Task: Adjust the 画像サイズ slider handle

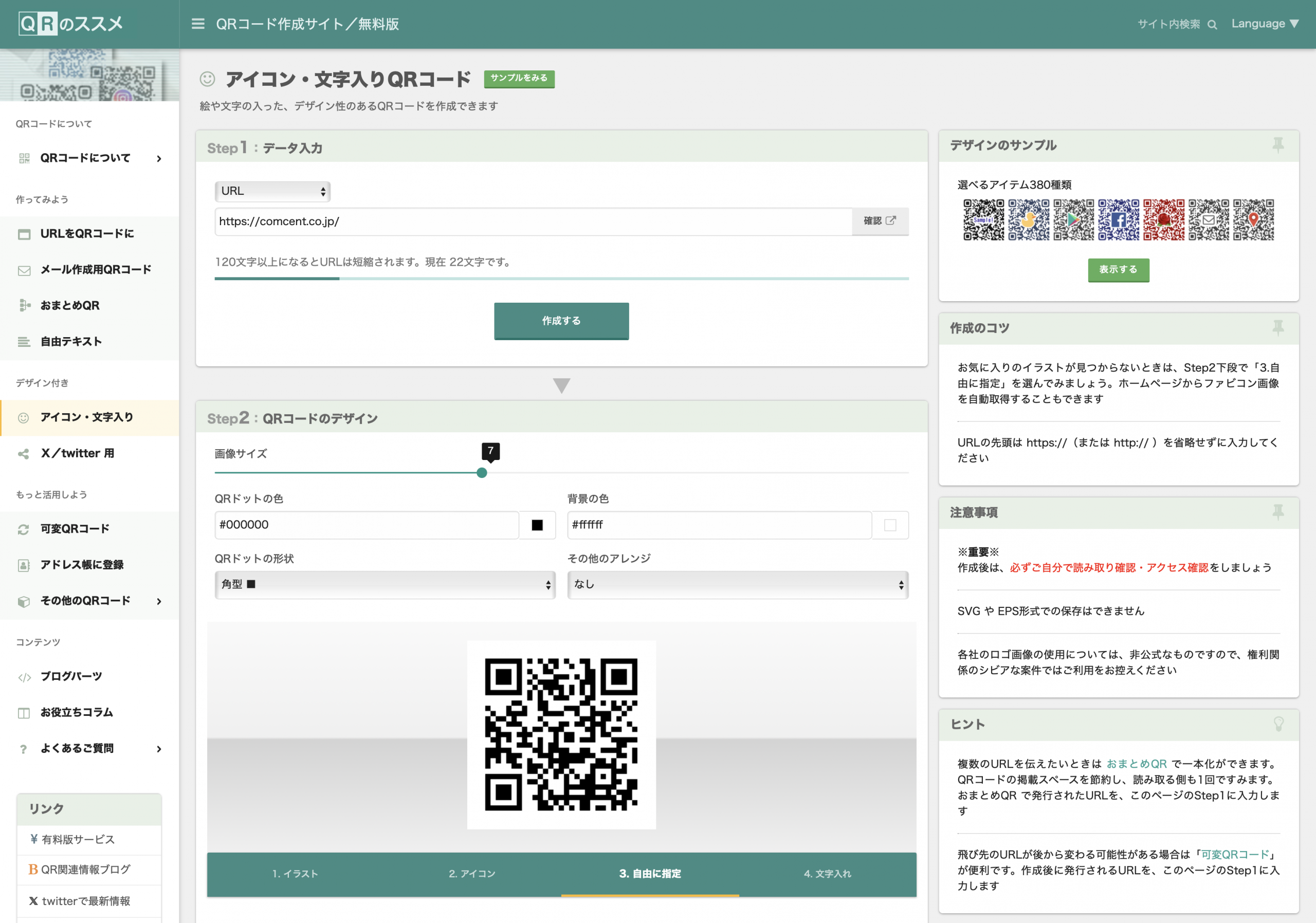Action: [x=482, y=472]
